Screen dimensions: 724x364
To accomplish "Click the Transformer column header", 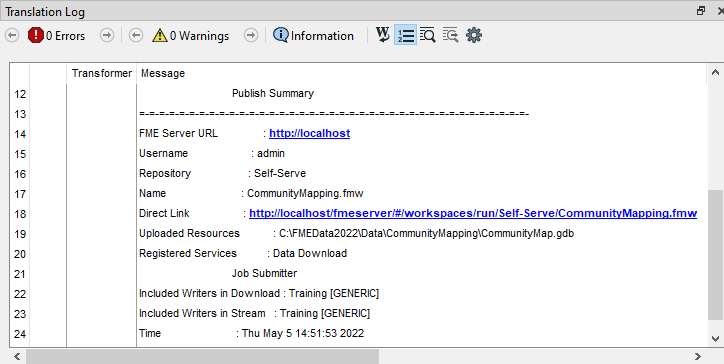I will [102, 73].
